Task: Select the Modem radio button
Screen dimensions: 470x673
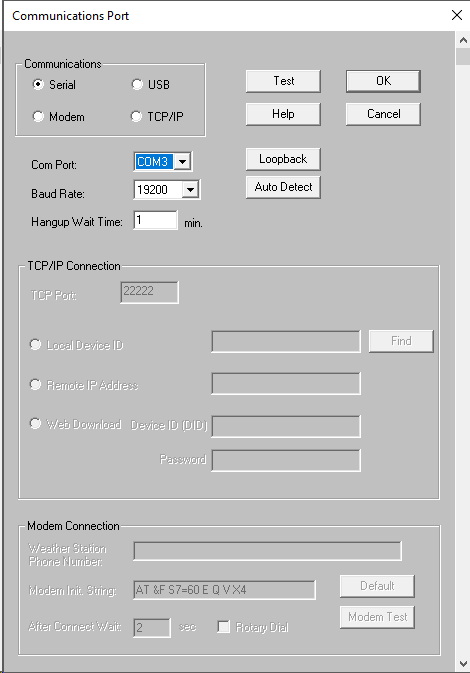Action: [38, 116]
